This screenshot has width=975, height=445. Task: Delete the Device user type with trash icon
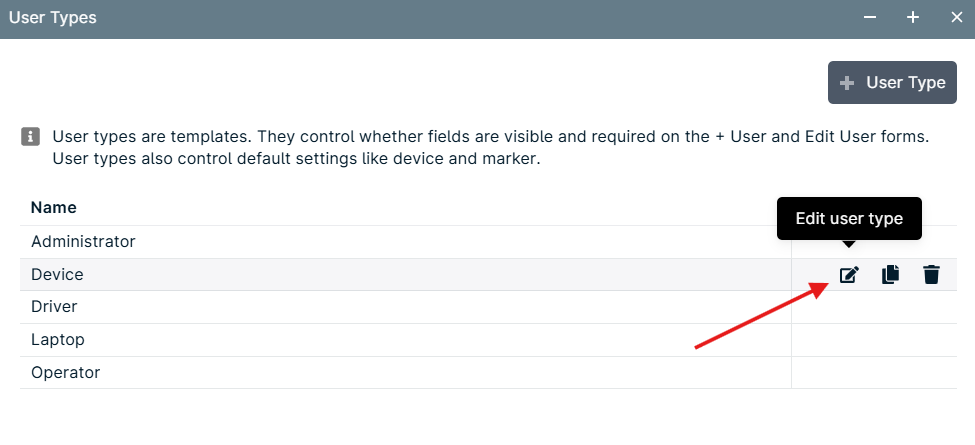pyautogui.click(x=931, y=274)
